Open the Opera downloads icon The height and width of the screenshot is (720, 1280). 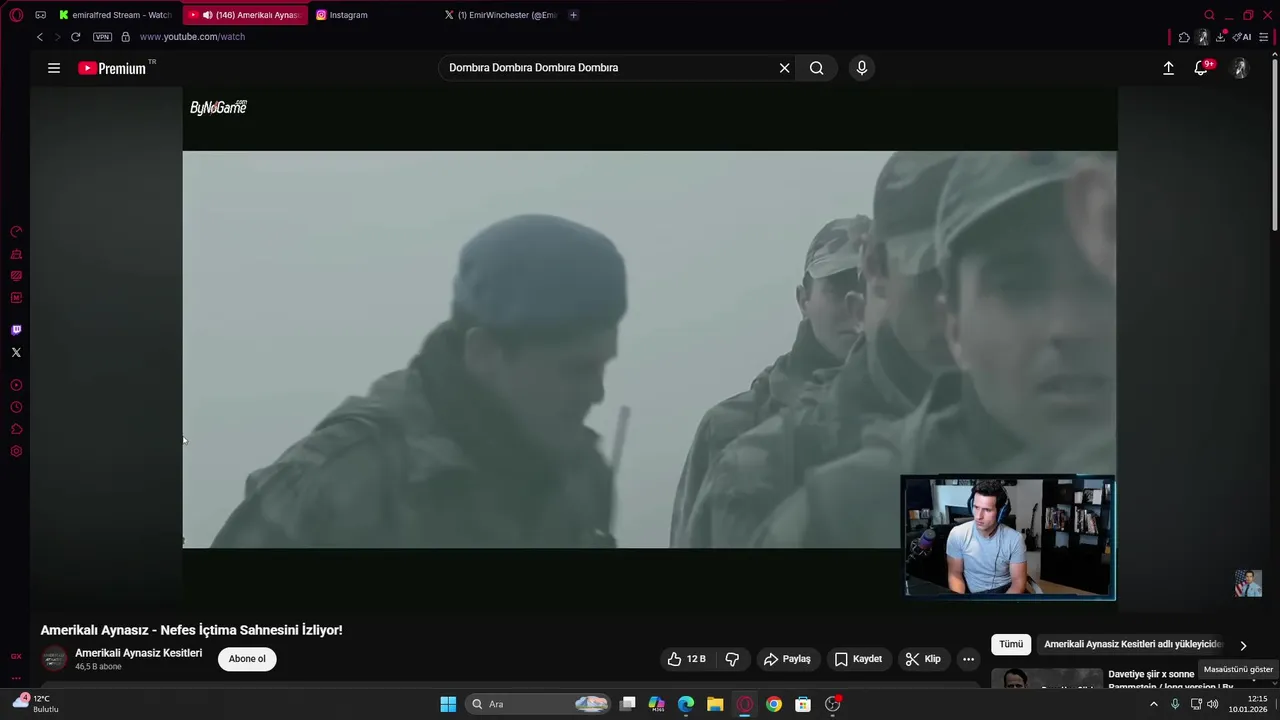[x=1220, y=37]
